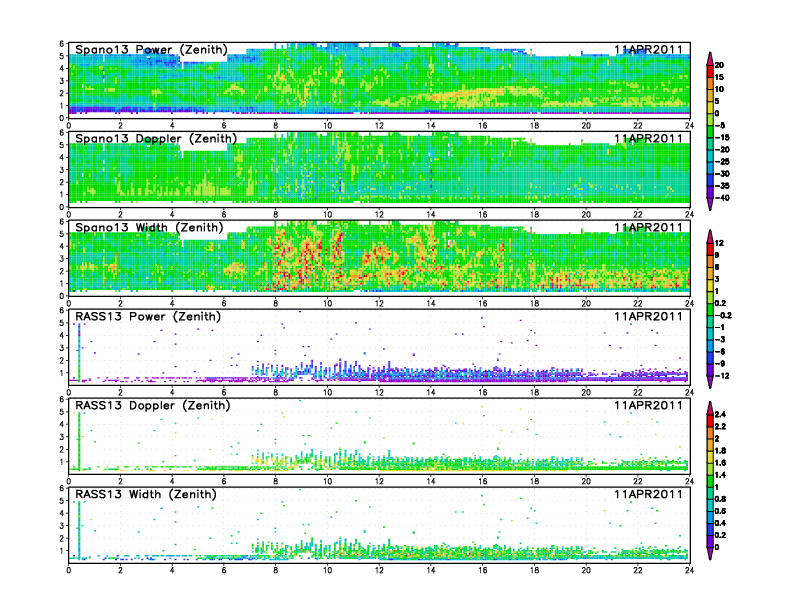Click hour tick 0 under RASS13 Width panel

click(69, 570)
